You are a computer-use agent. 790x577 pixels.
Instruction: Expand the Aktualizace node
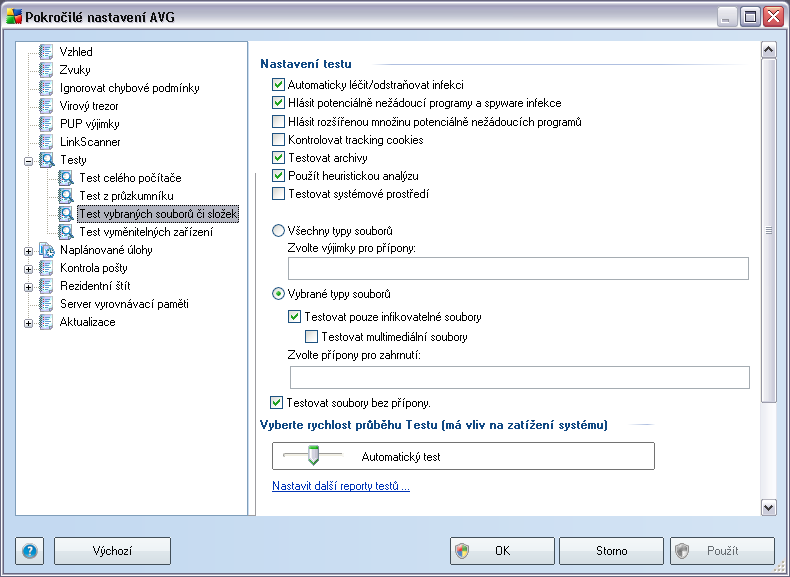tap(29, 324)
